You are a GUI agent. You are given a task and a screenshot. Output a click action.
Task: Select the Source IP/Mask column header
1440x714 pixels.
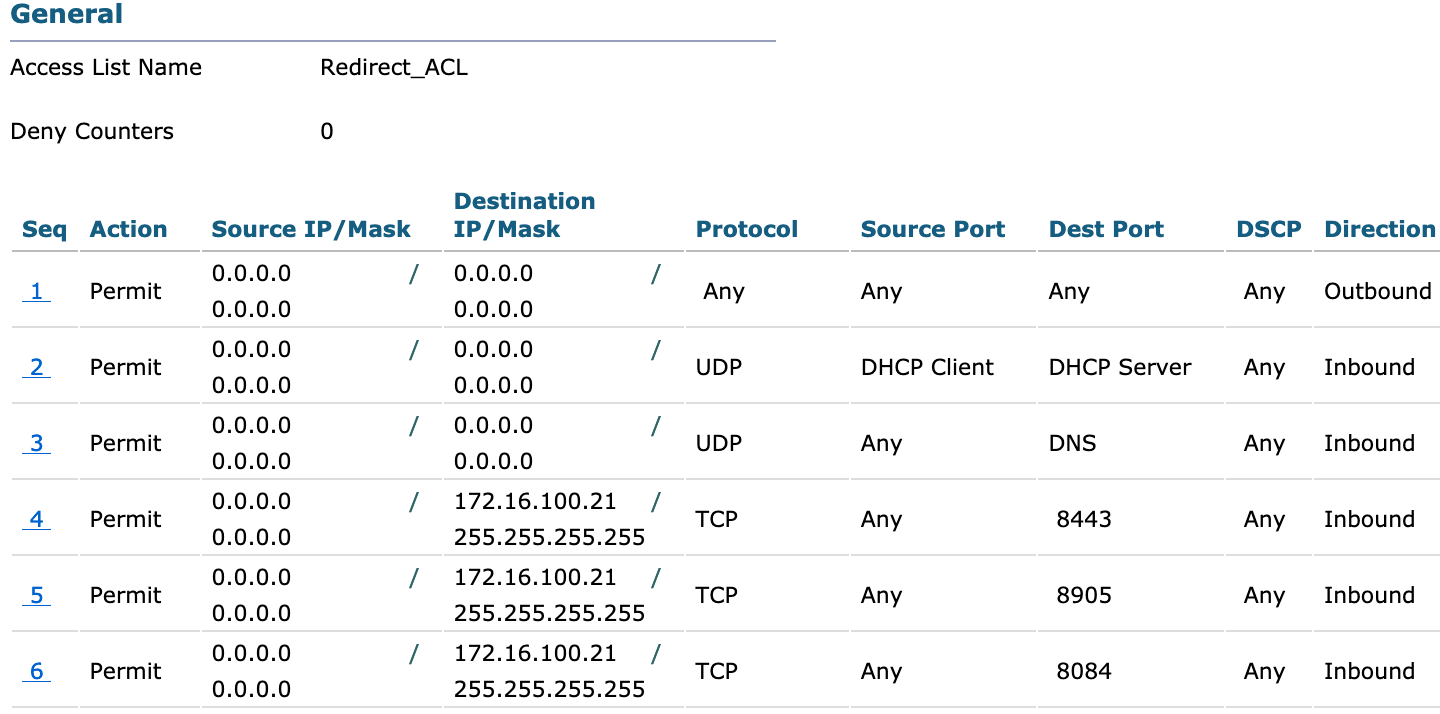pyautogui.click(x=311, y=229)
